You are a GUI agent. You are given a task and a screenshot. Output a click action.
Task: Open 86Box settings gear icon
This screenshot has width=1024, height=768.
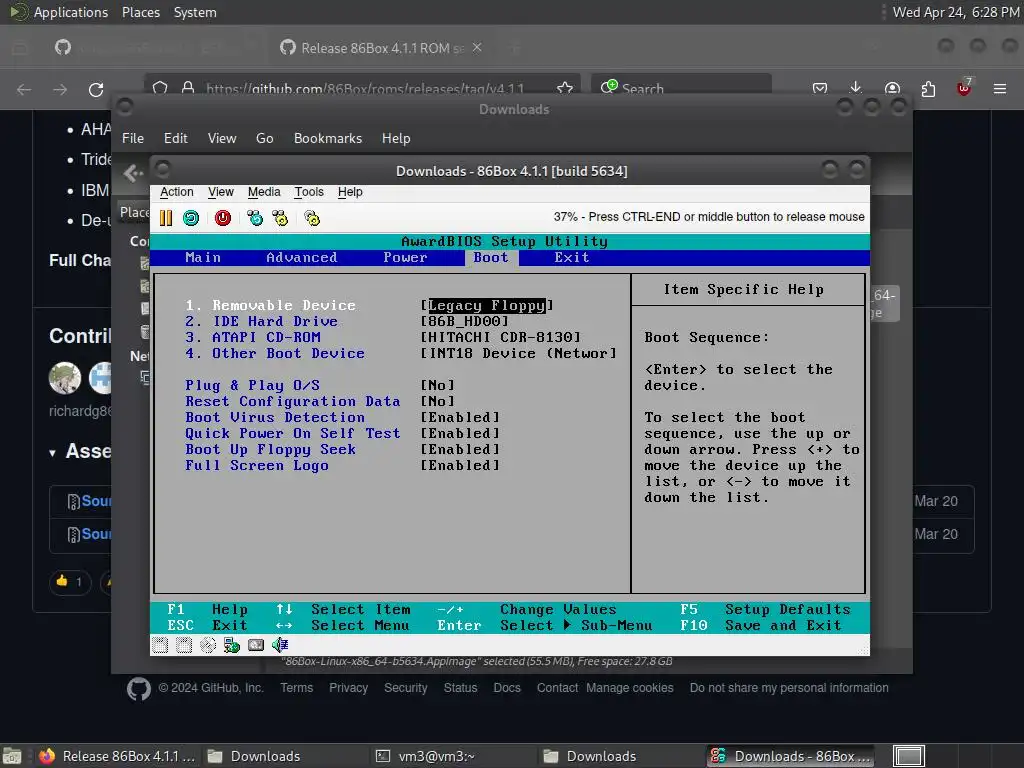tap(312, 218)
